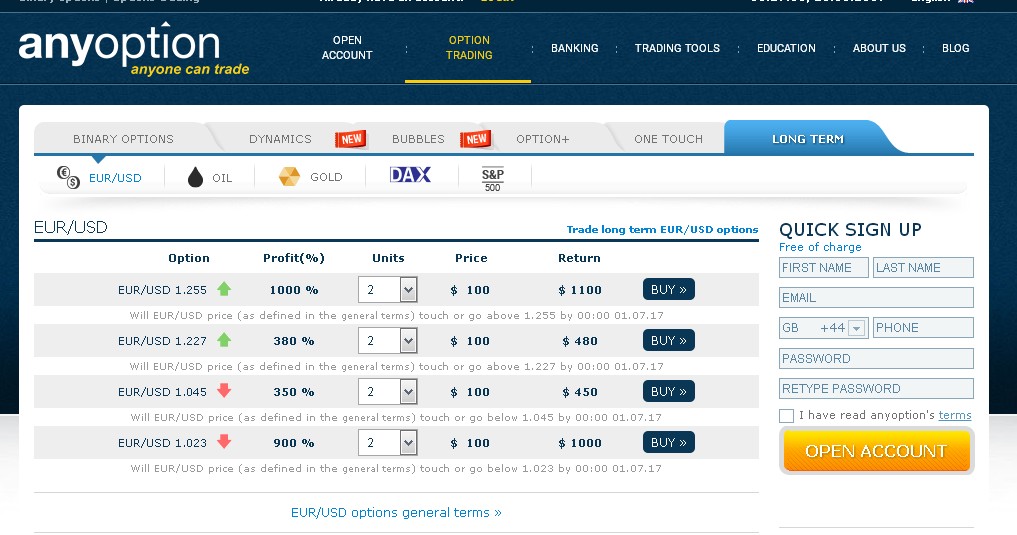Select the S&P 500 logo
The image size is (1017, 535).
(x=493, y=179)
